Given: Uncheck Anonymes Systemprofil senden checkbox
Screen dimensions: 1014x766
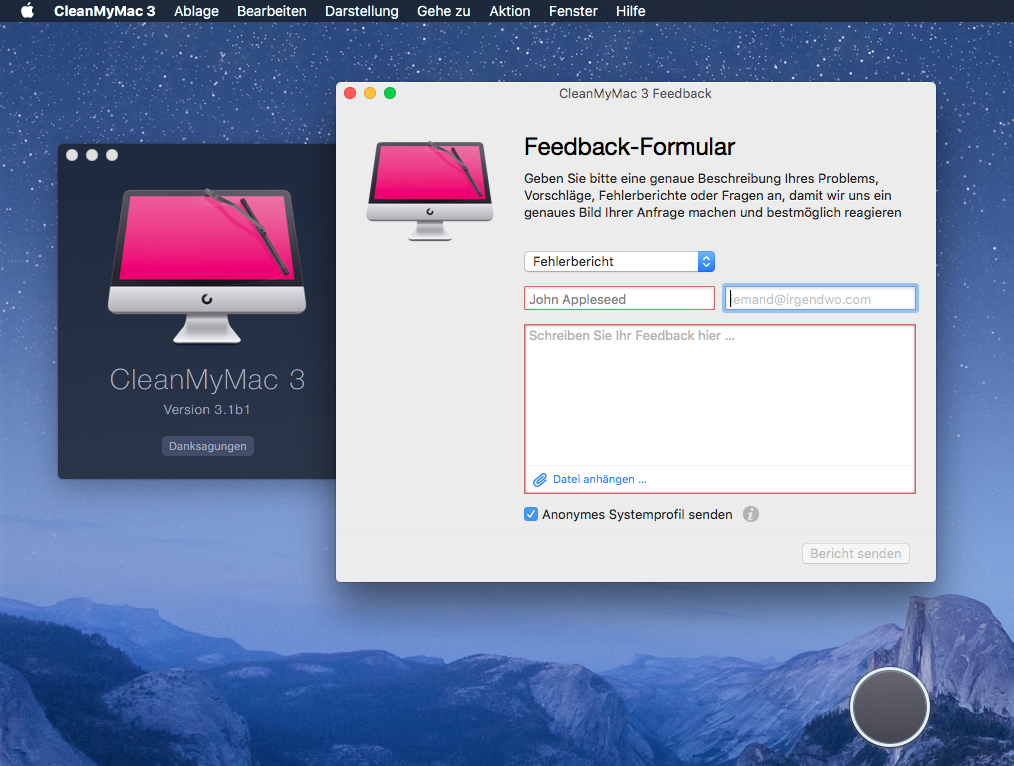Looking at the screenshot, I should [x=531, y=515].
